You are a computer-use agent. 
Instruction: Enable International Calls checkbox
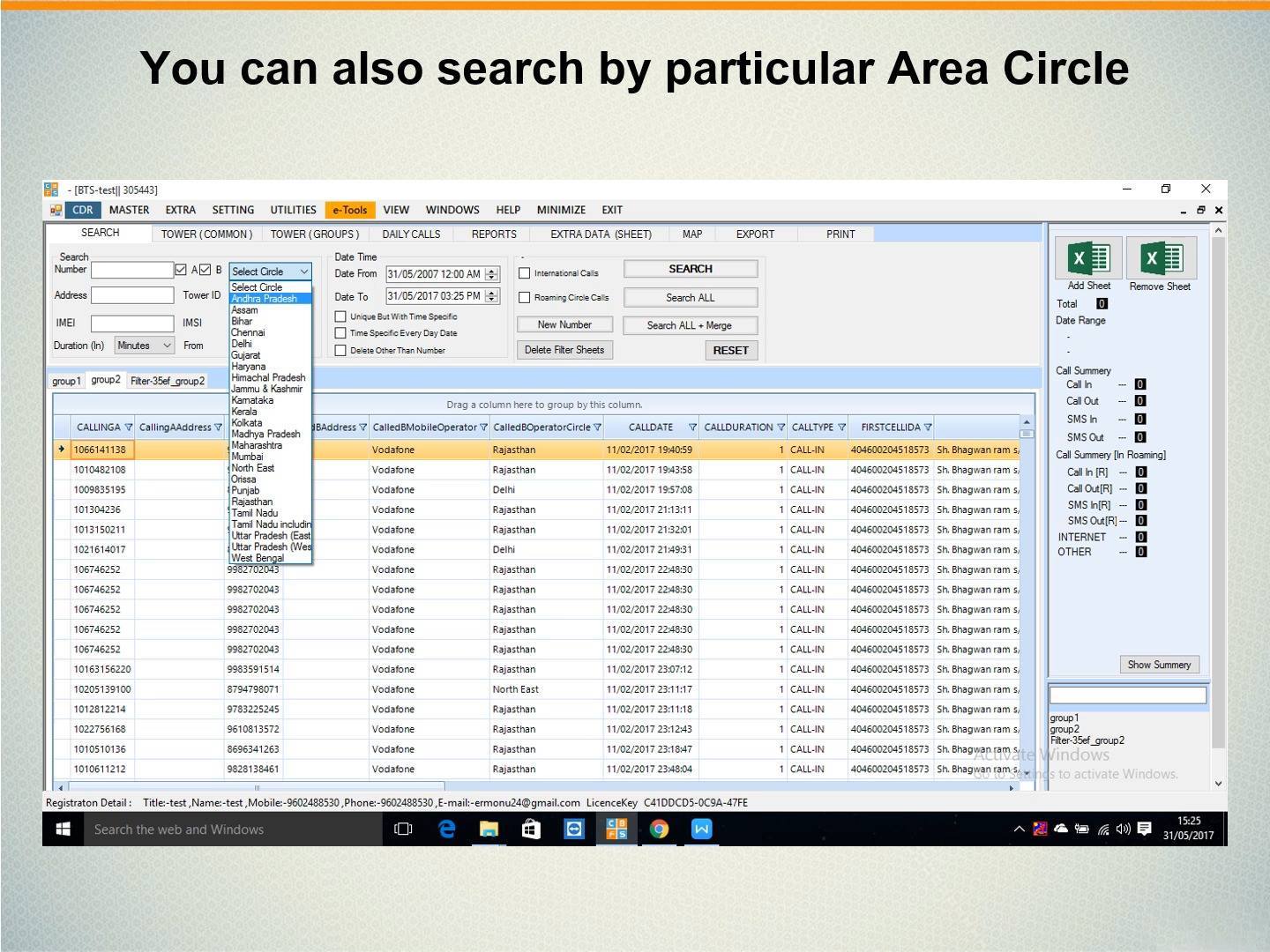pos(524,273)
